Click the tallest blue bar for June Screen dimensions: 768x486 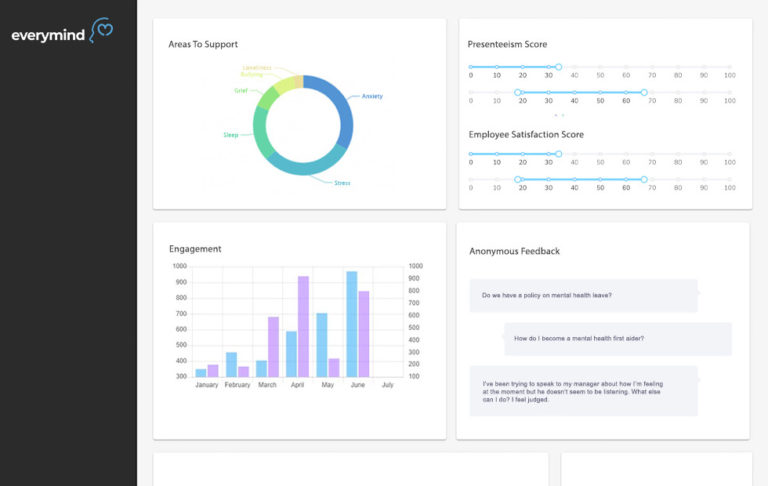[x=352, y=323]
